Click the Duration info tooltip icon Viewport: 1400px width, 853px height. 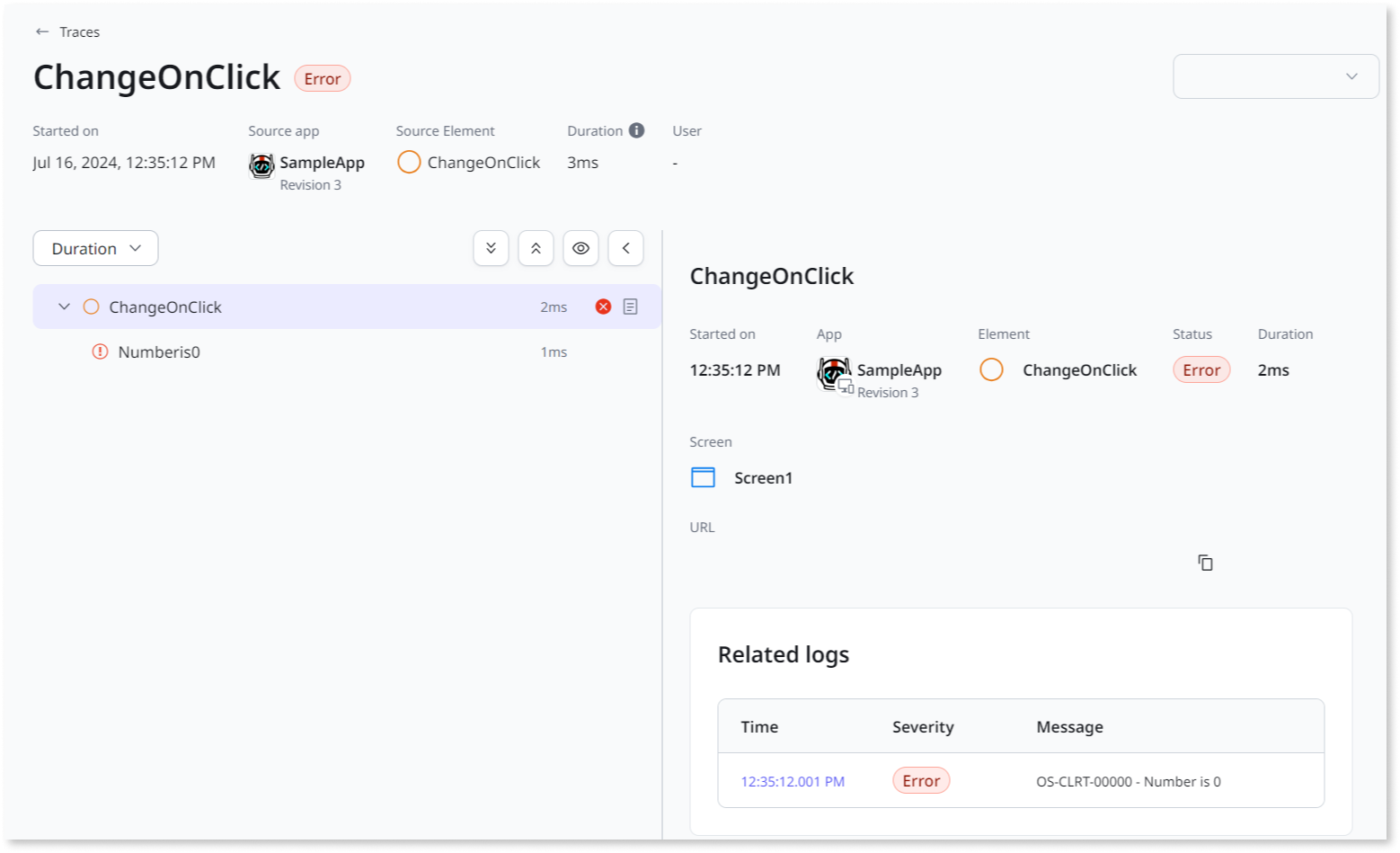637,130
